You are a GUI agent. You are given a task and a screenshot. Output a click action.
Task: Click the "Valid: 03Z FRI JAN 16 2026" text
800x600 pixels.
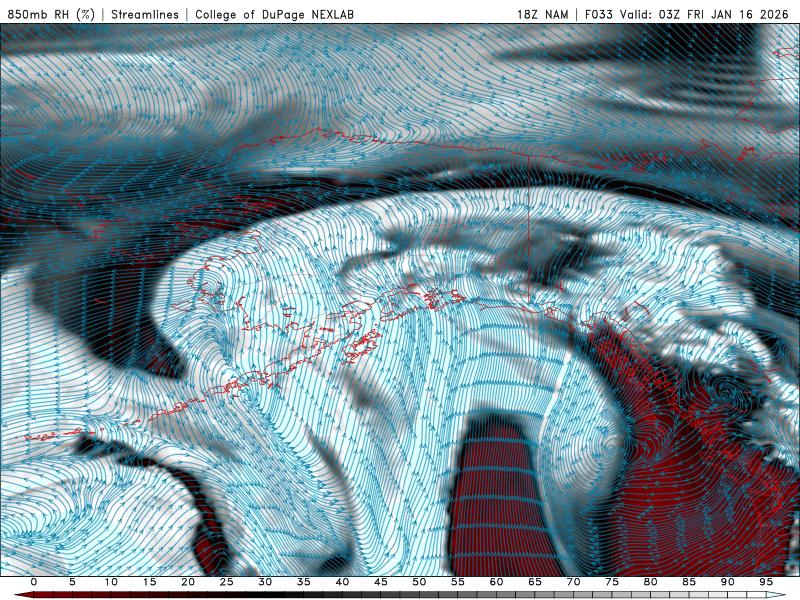704,14
